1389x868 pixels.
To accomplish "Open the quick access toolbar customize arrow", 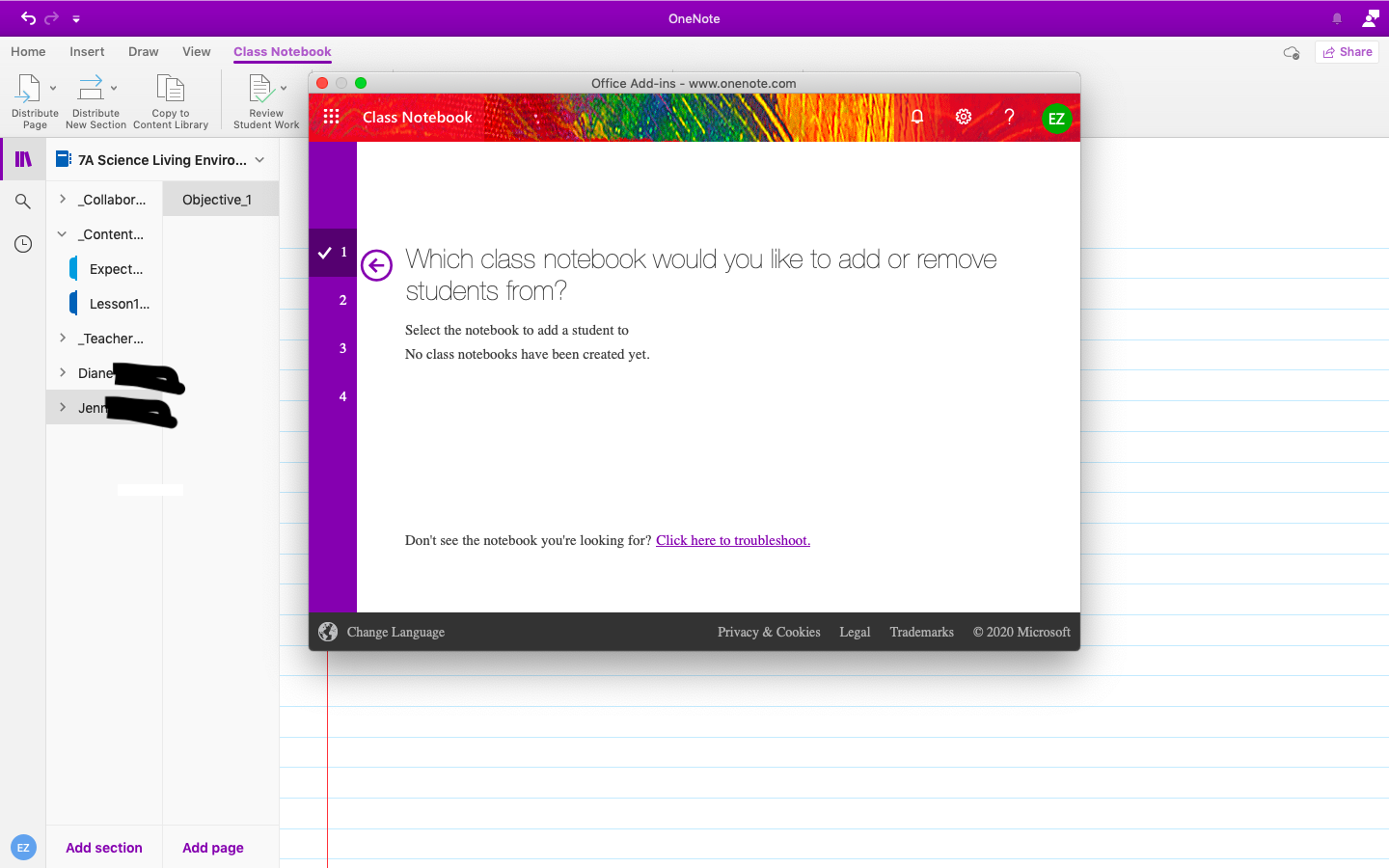I will (x=76, y=18).
